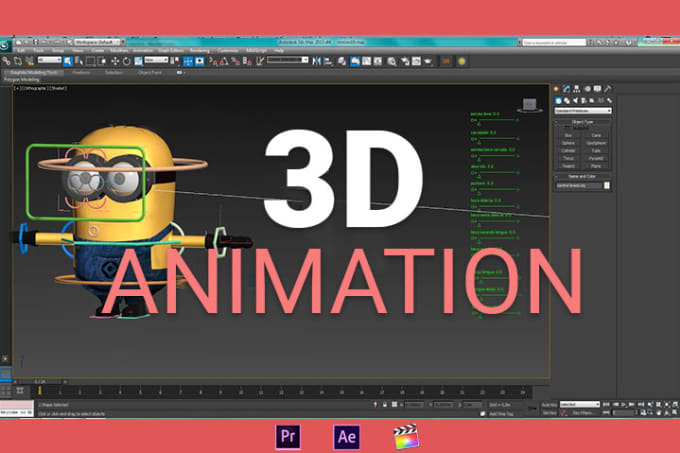
Task: Collapse the Name and Color rollout
Action: point(582,176)
